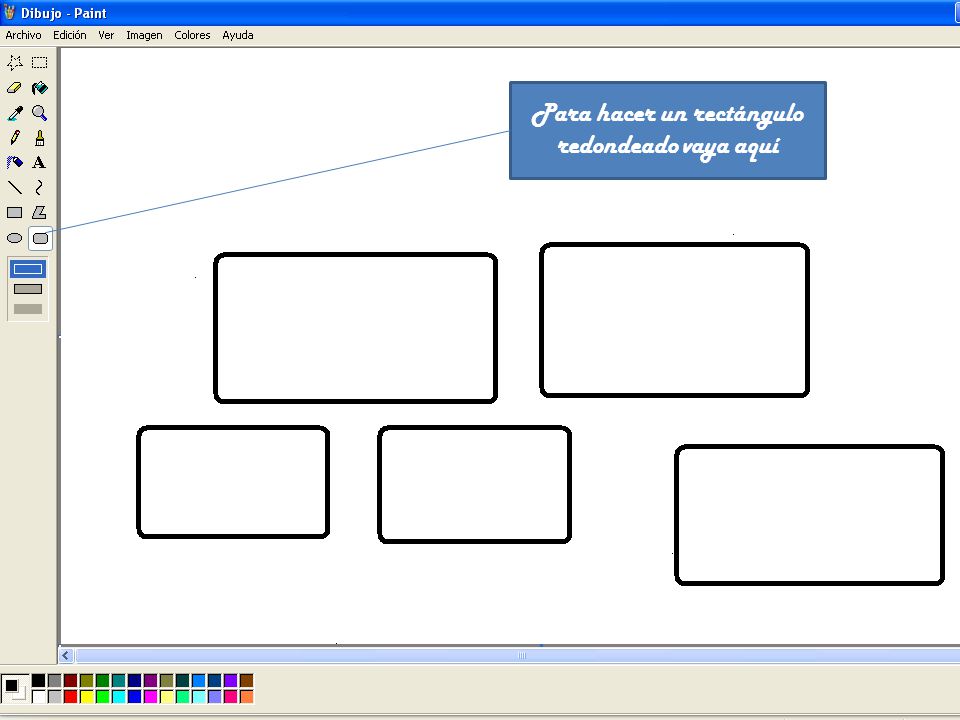Pick magenta swatch
This screenshot has width=960, height=720.
pyautogui.click(x=151, y=697)
